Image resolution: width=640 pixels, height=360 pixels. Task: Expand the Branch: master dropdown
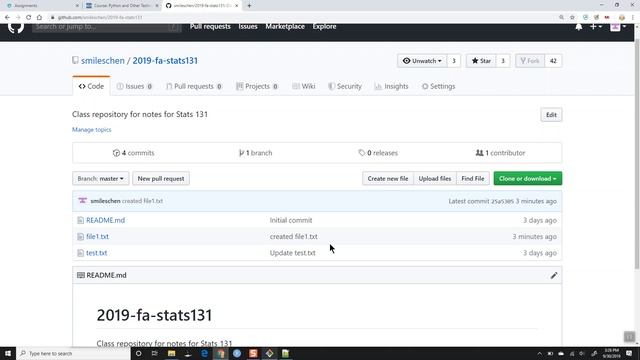[x=101, y=178]
